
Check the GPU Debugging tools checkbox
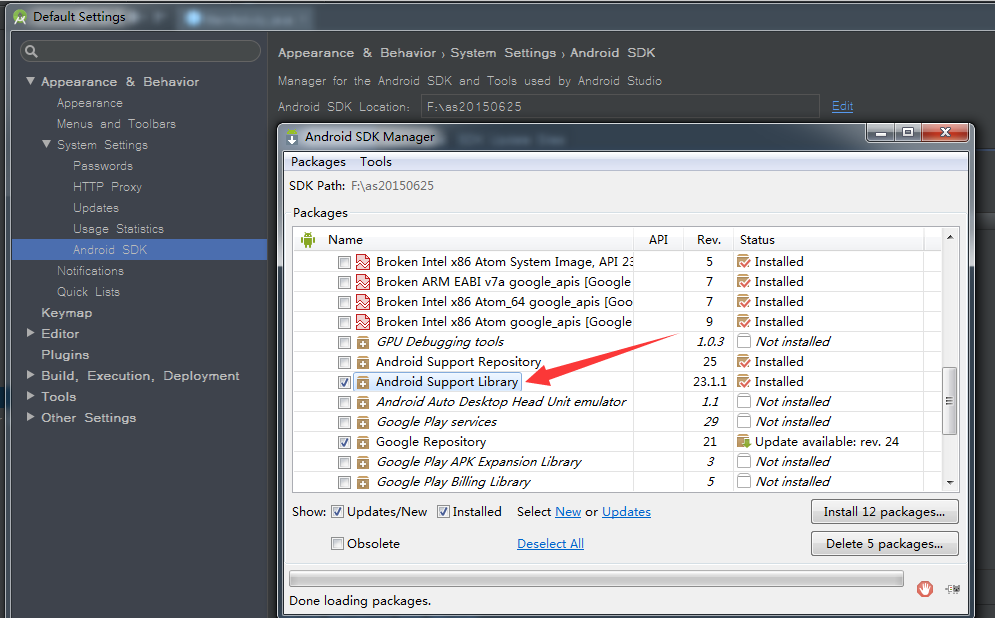coord(344,343)
